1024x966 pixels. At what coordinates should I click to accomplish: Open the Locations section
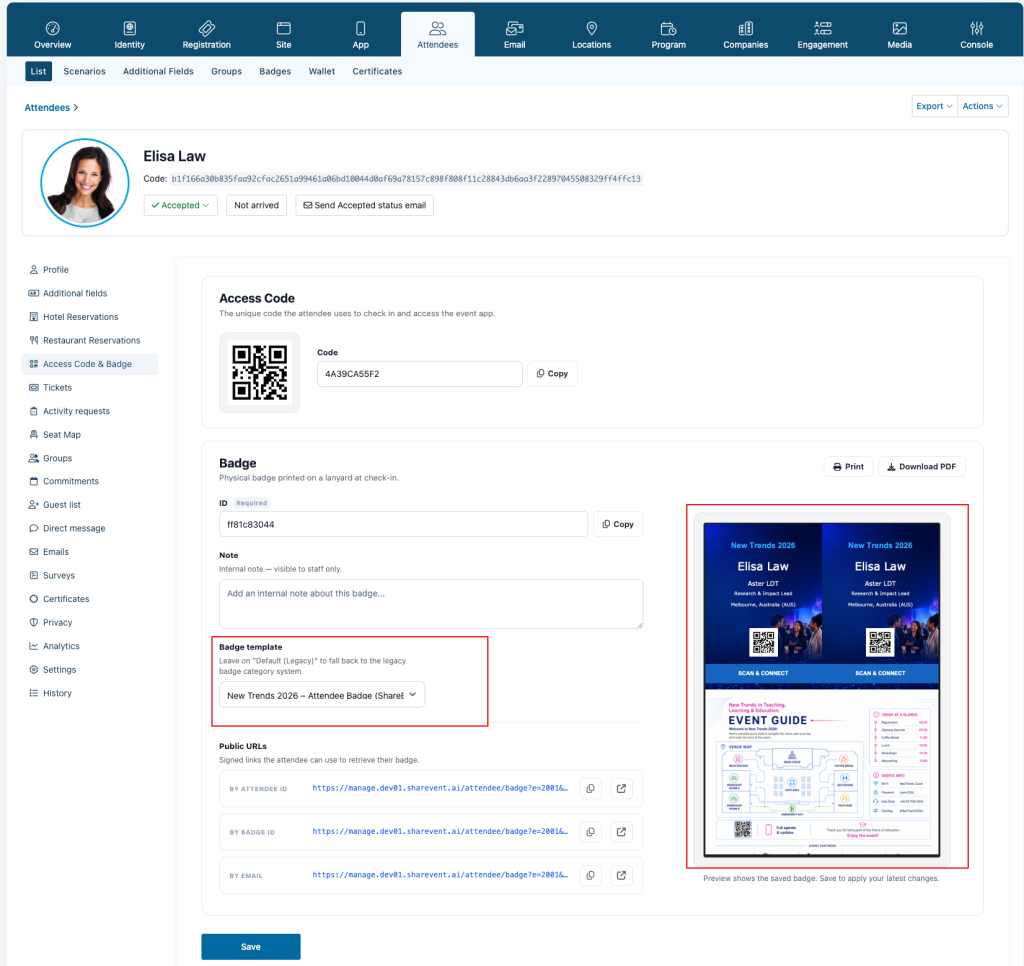(592, 35)
